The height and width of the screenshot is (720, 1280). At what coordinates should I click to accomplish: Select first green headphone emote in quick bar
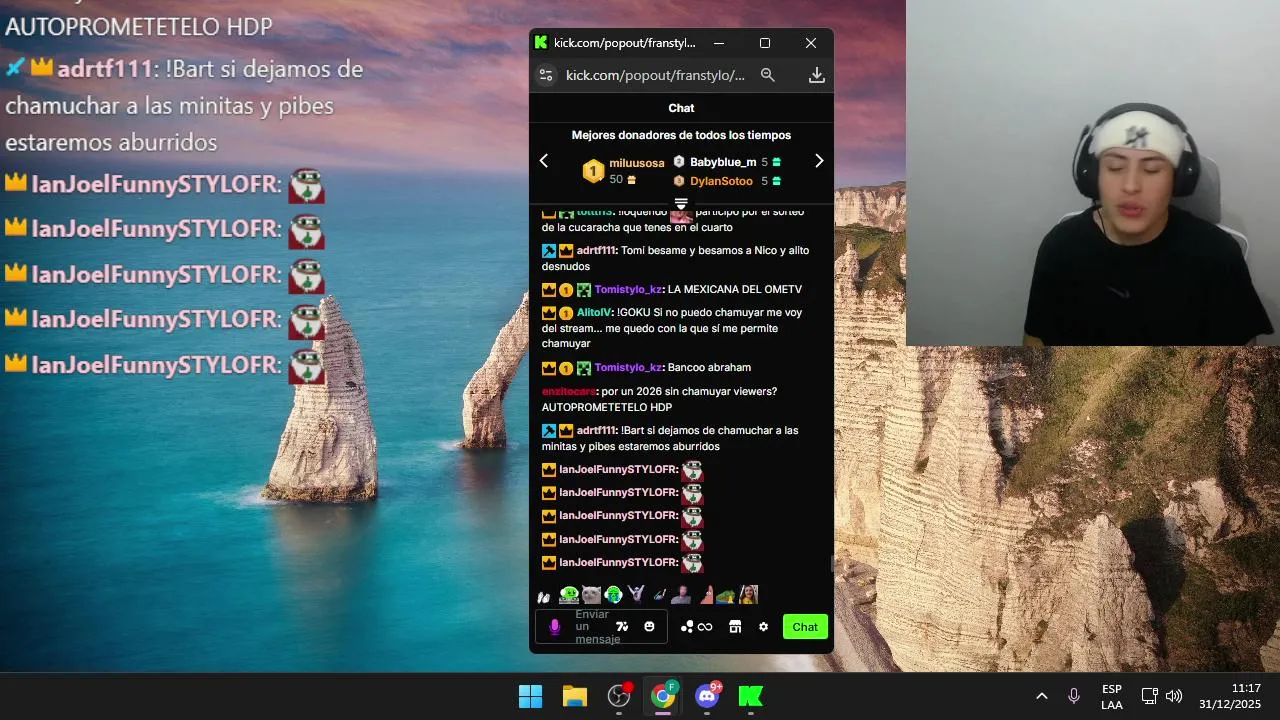569,595
